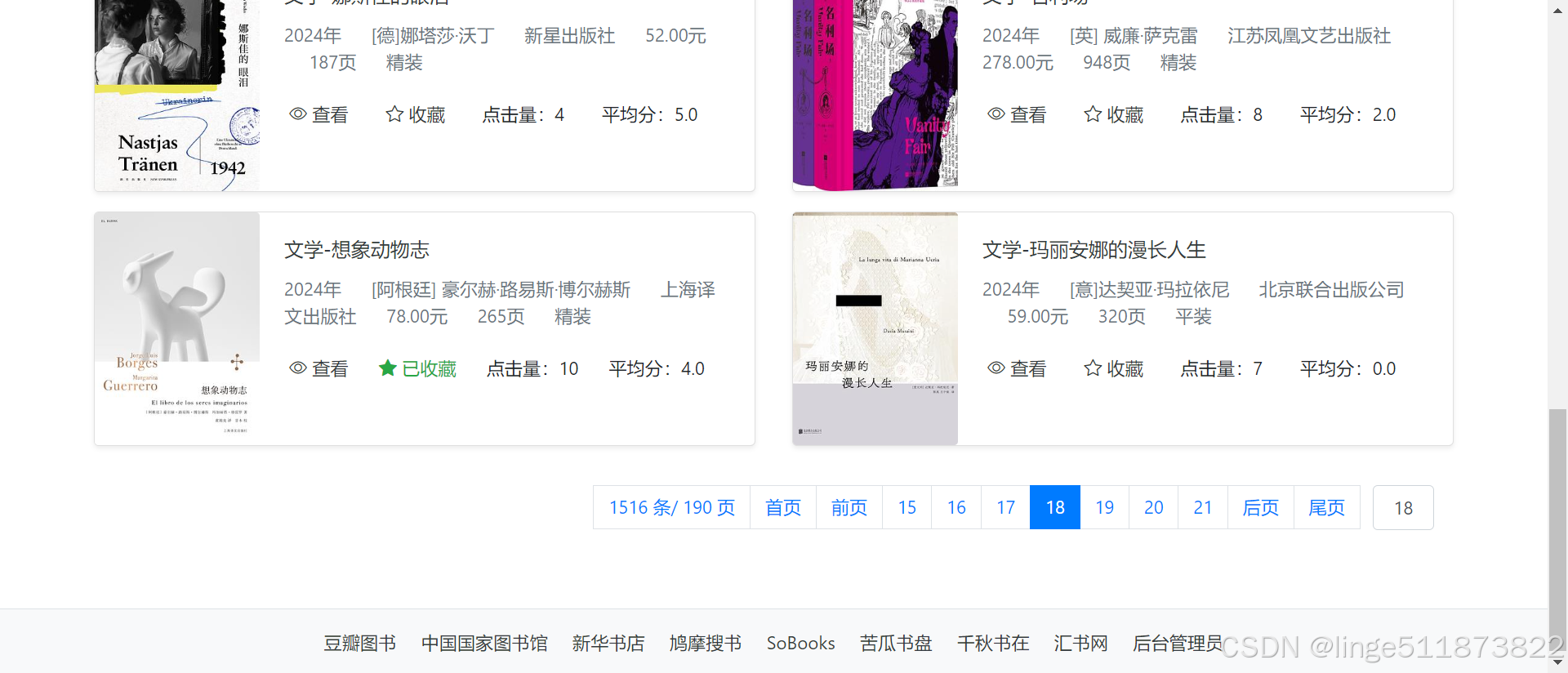Jump to the last page with 尾页
Image resolution: width=1568 pixels, height=673 pixels.
tap(1327, 507)
